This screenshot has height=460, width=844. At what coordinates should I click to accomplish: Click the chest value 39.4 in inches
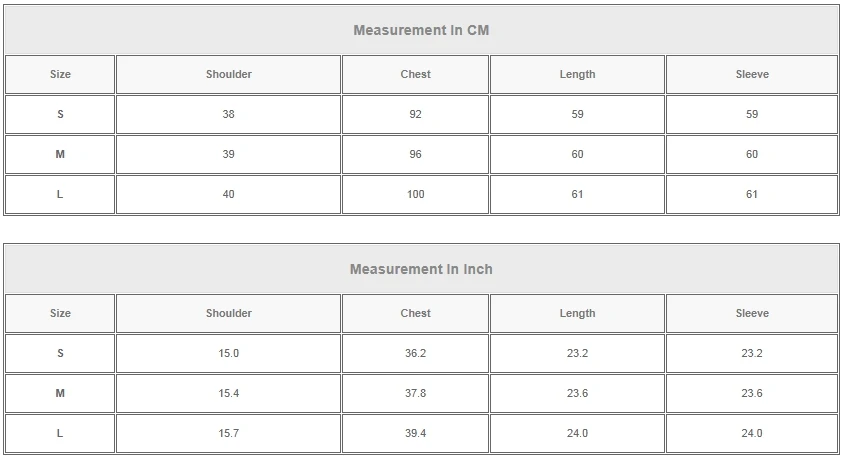pyautogui.click(x=416, y=433)
